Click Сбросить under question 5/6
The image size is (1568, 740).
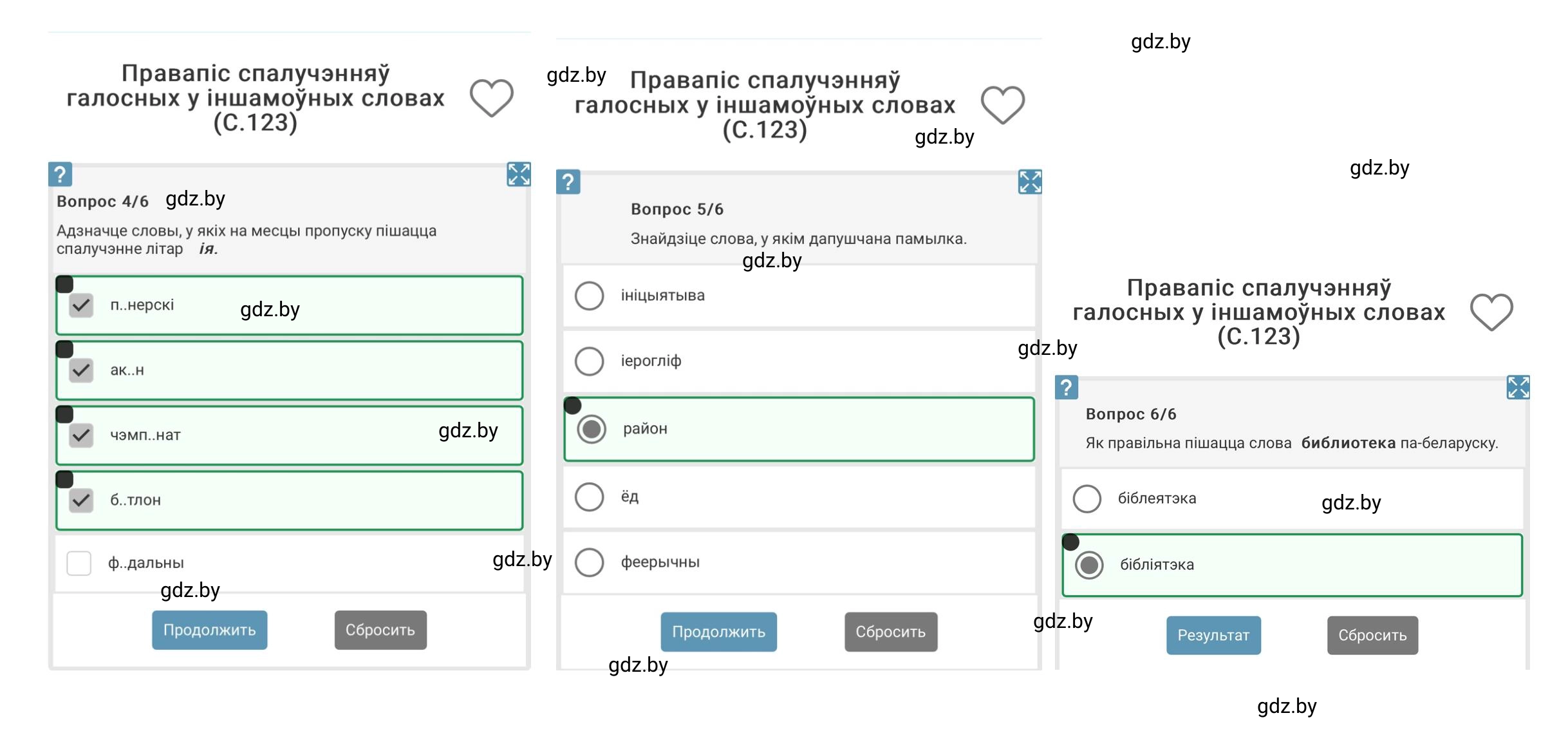click(891, 632)
